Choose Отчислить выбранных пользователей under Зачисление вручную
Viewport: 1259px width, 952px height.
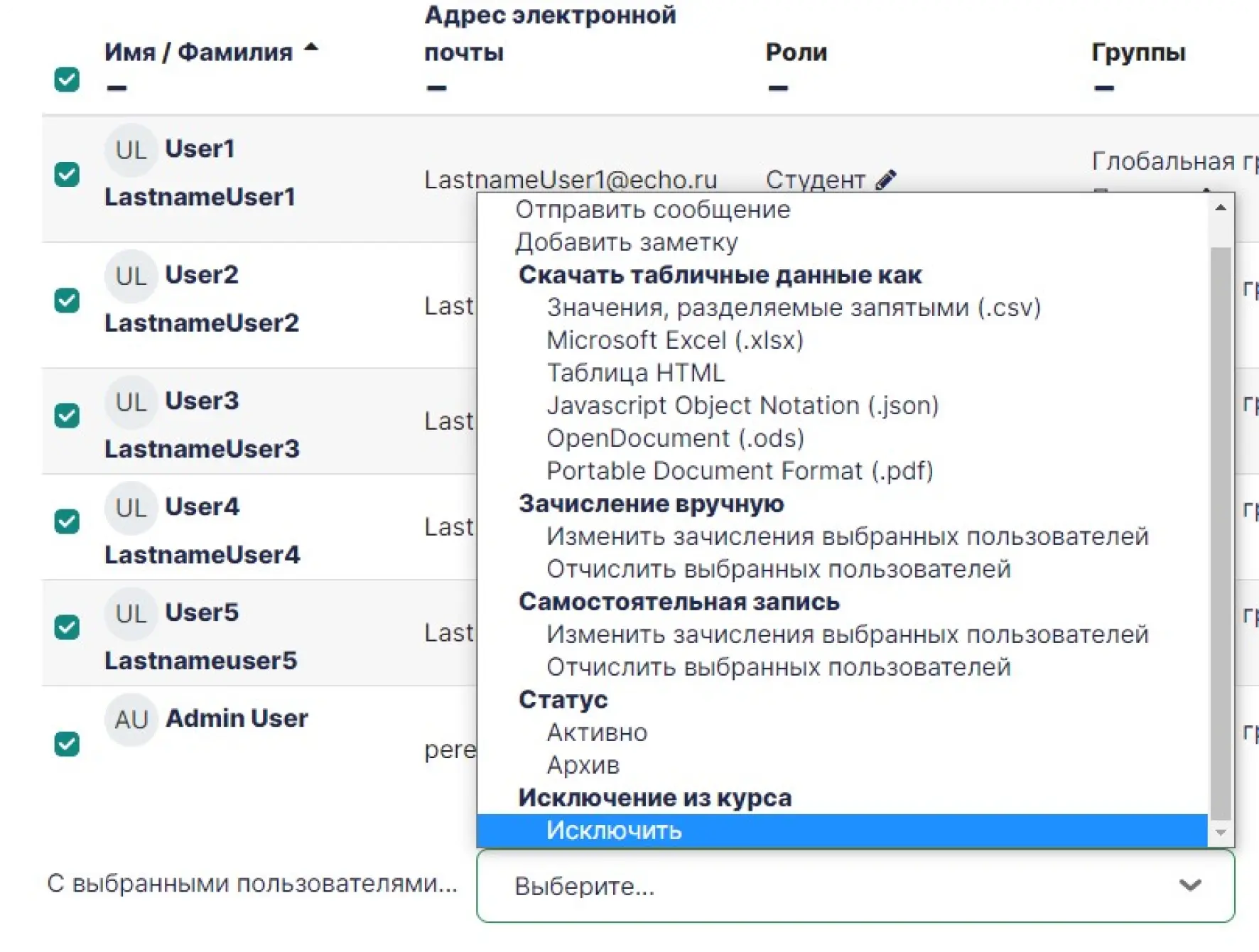pyautogui.click(x=842, y=569)
